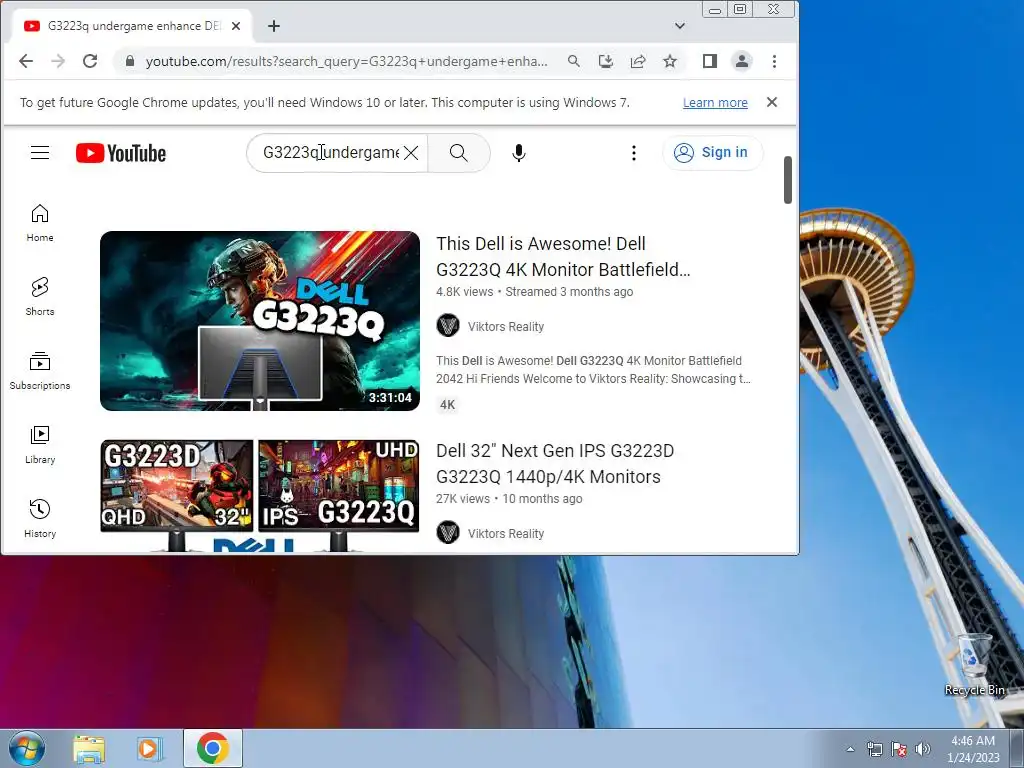This screenshot has height=768, width=1024.
Task: Clear the YouTube search box text
Action: (x=411, y=153)
